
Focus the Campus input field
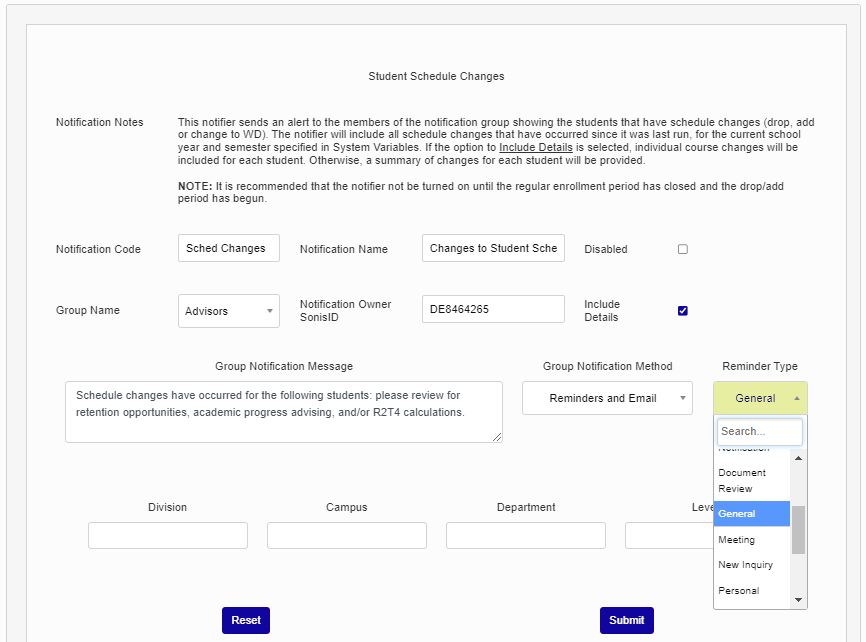coord(347,536)
